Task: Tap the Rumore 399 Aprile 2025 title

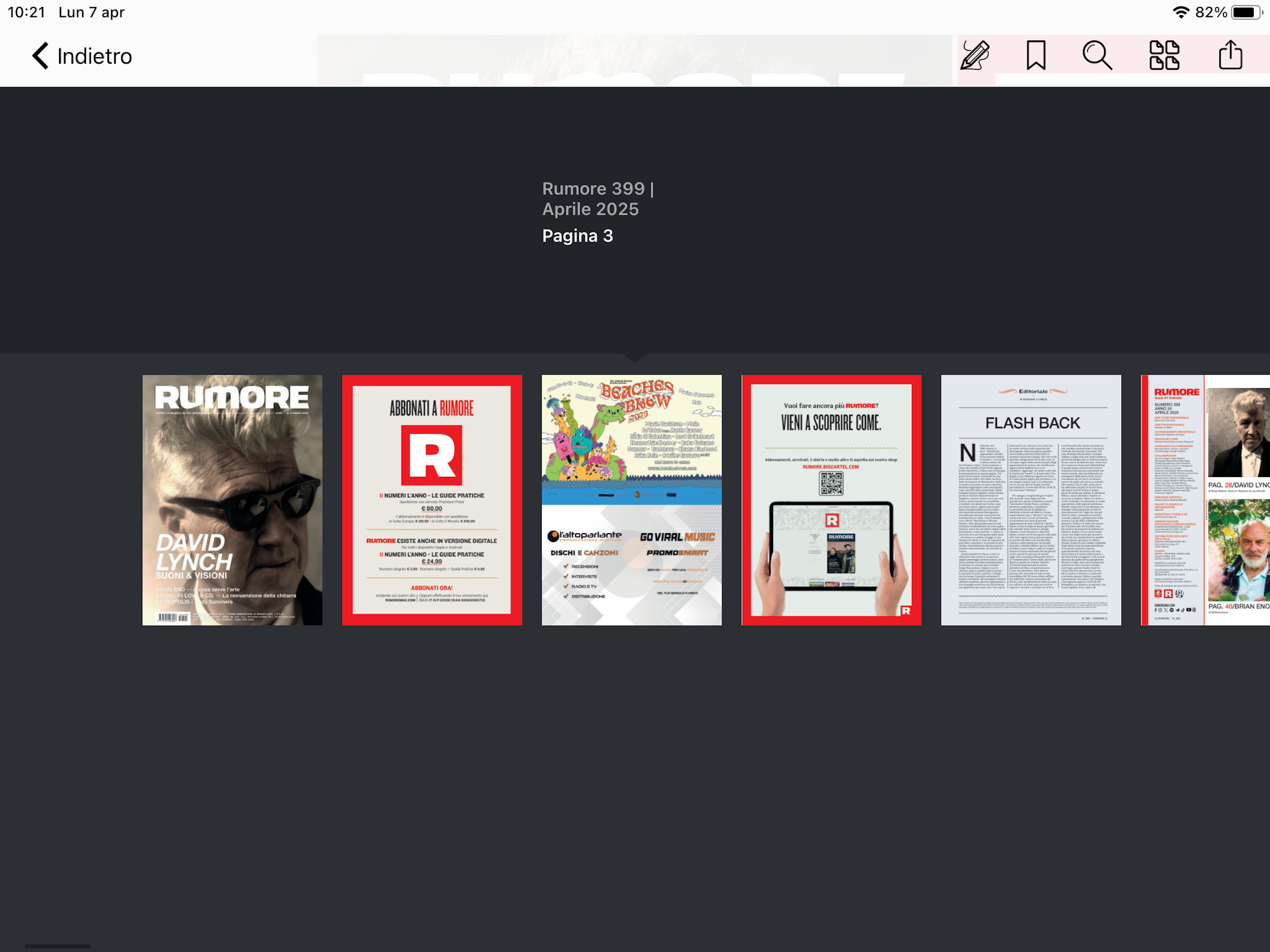Action: 598,198
